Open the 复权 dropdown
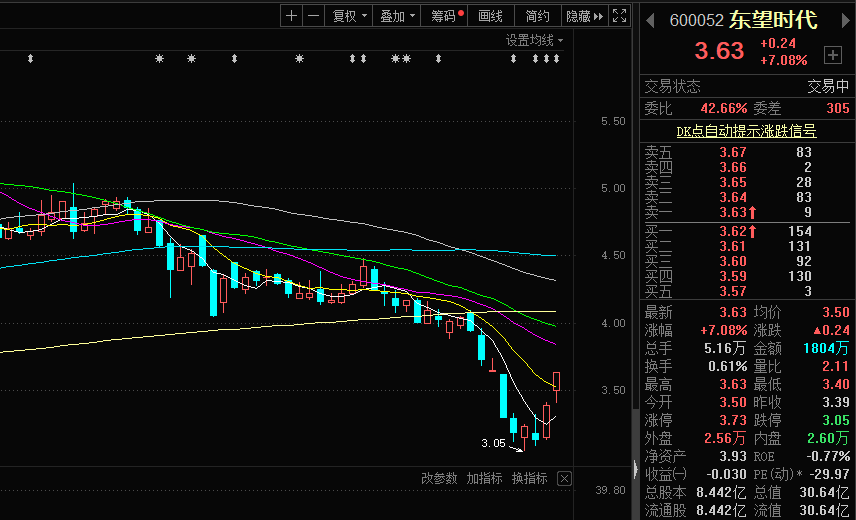Screen dimensions: 856x520 point(350,16)
